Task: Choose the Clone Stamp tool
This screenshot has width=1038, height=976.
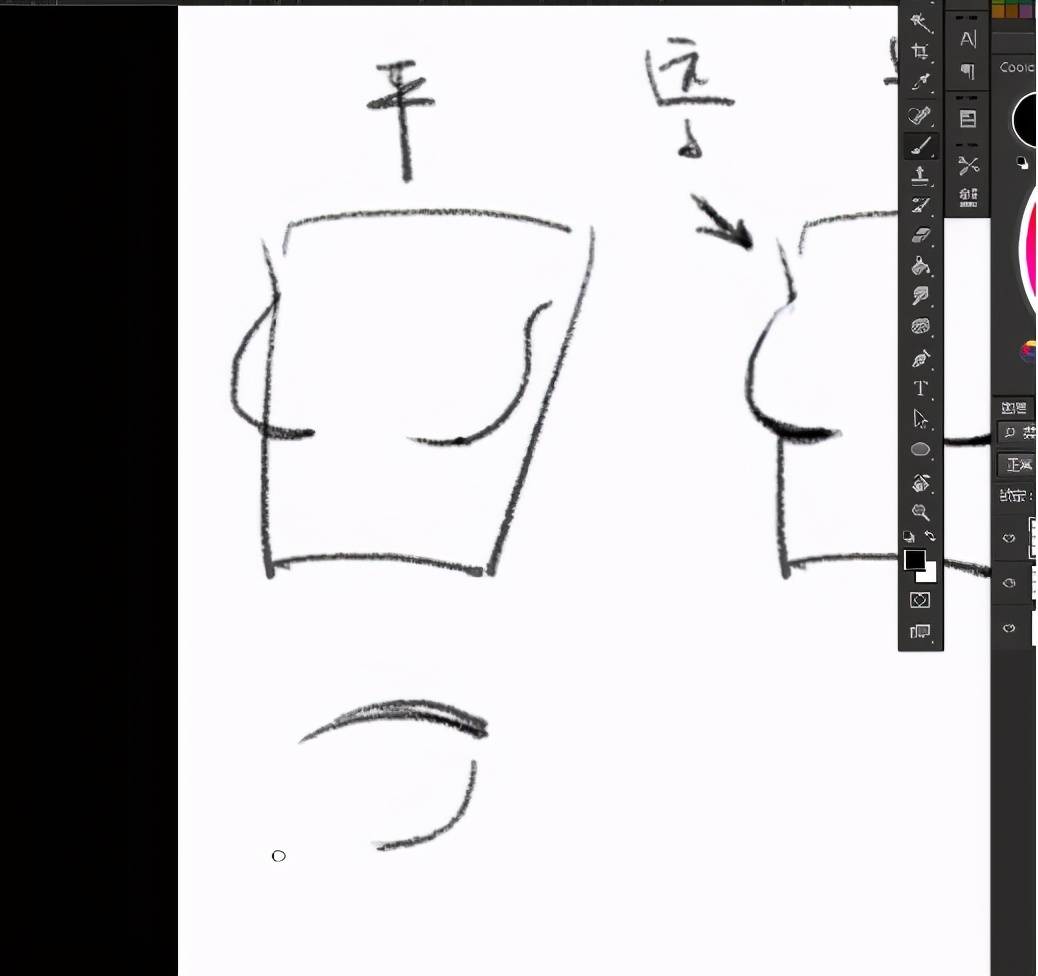Action: coord(920,174)
